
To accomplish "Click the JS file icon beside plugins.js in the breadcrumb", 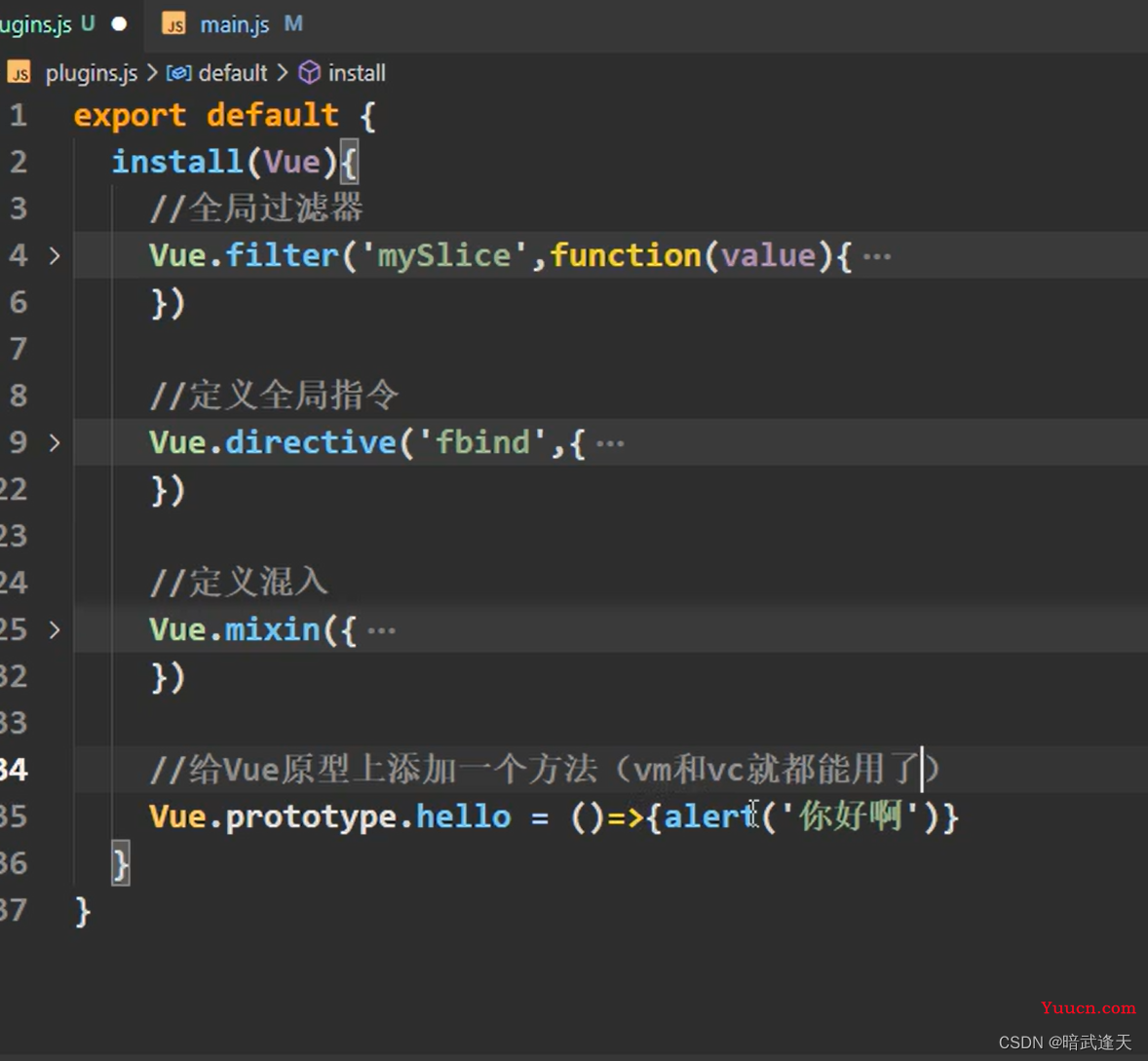I will pyautogui.click(x=19, y=73).
